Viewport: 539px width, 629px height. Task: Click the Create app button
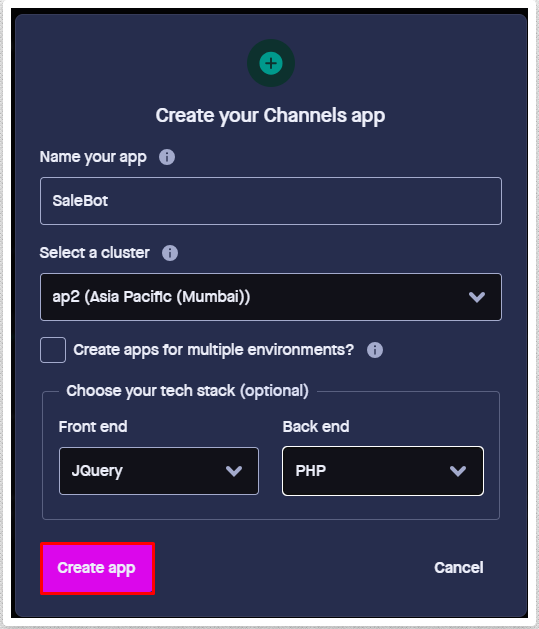tap(97, 568)
